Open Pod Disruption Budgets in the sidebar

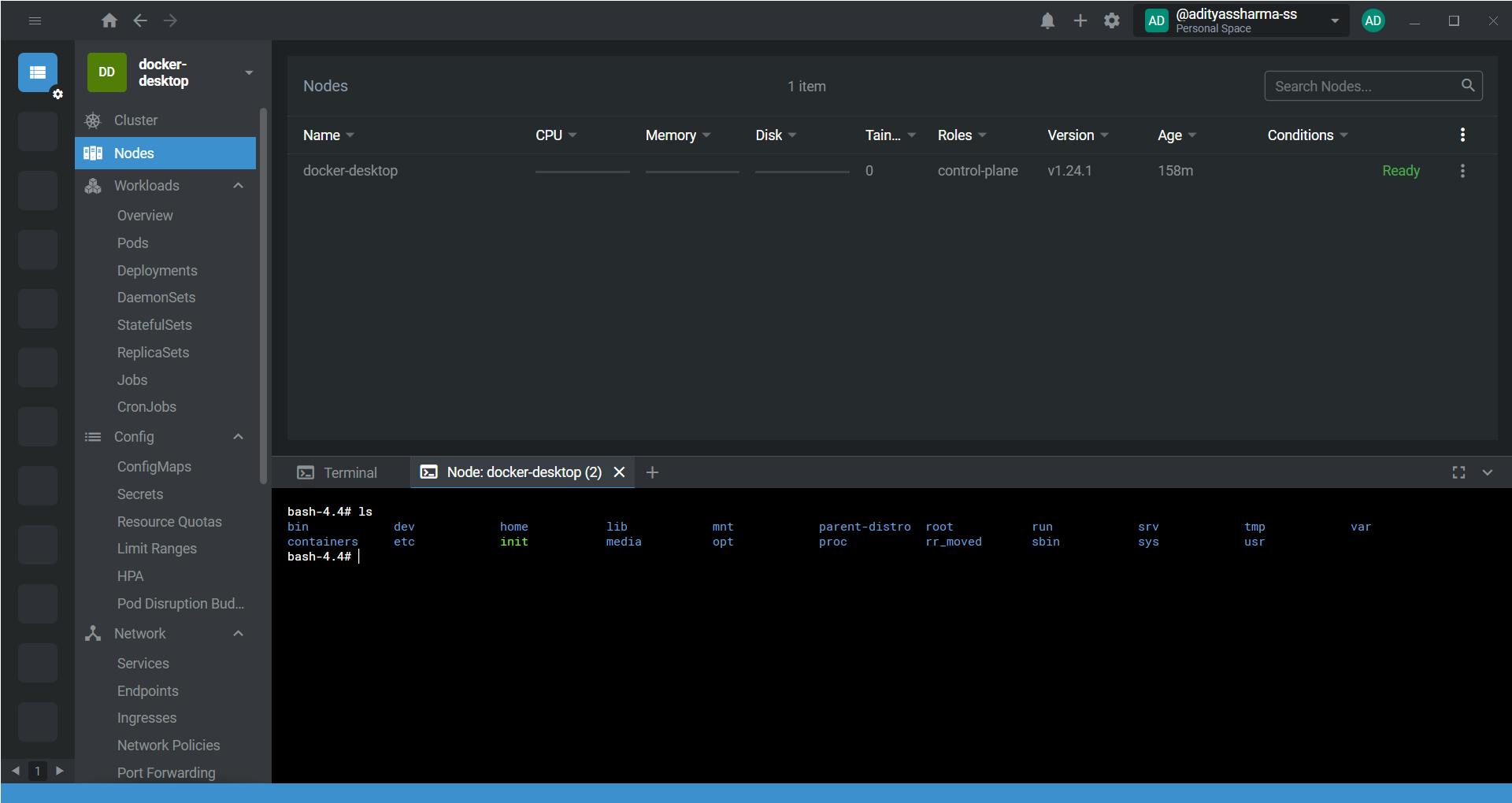[180, 604]
